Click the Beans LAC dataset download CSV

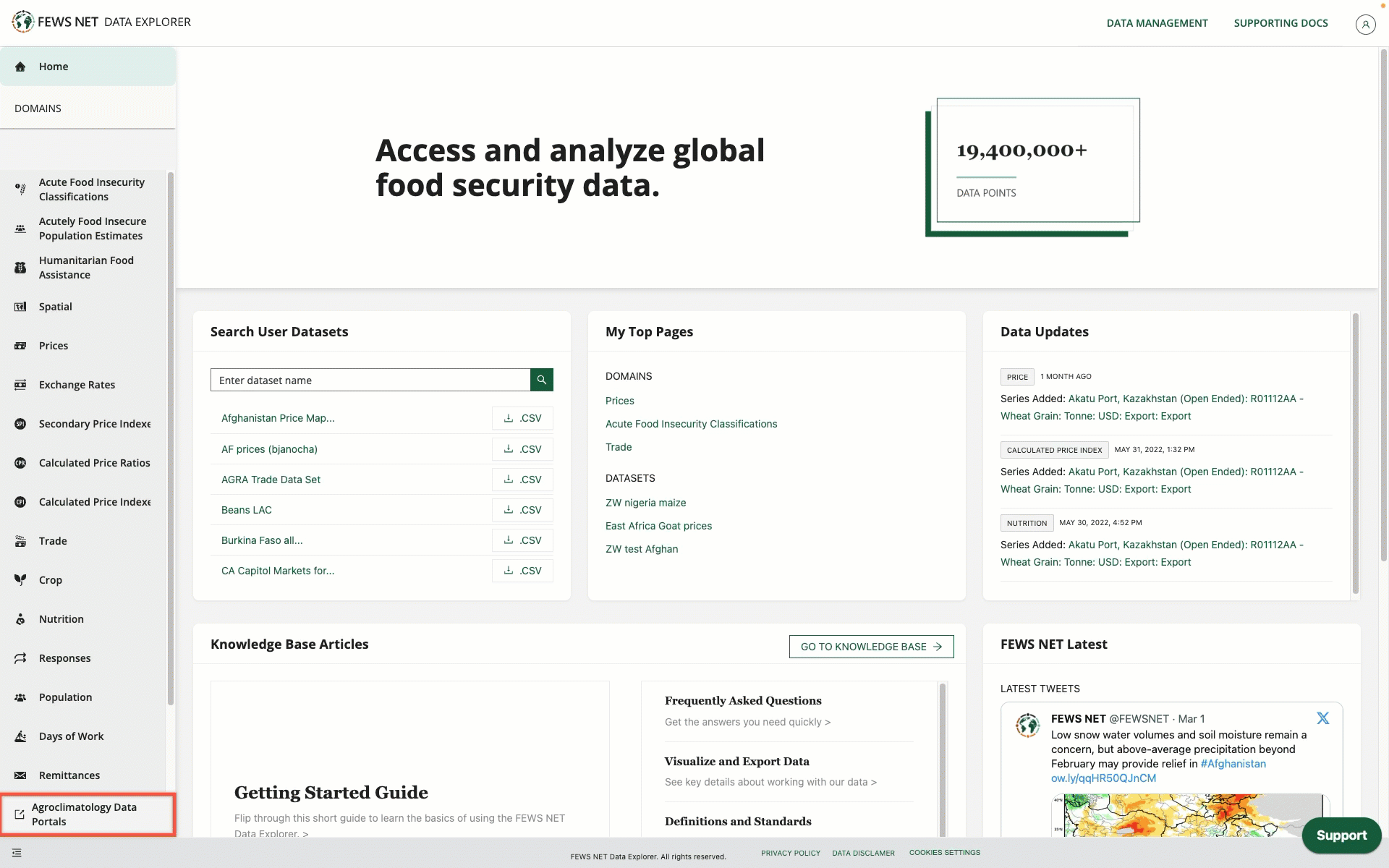pos(522,509)
